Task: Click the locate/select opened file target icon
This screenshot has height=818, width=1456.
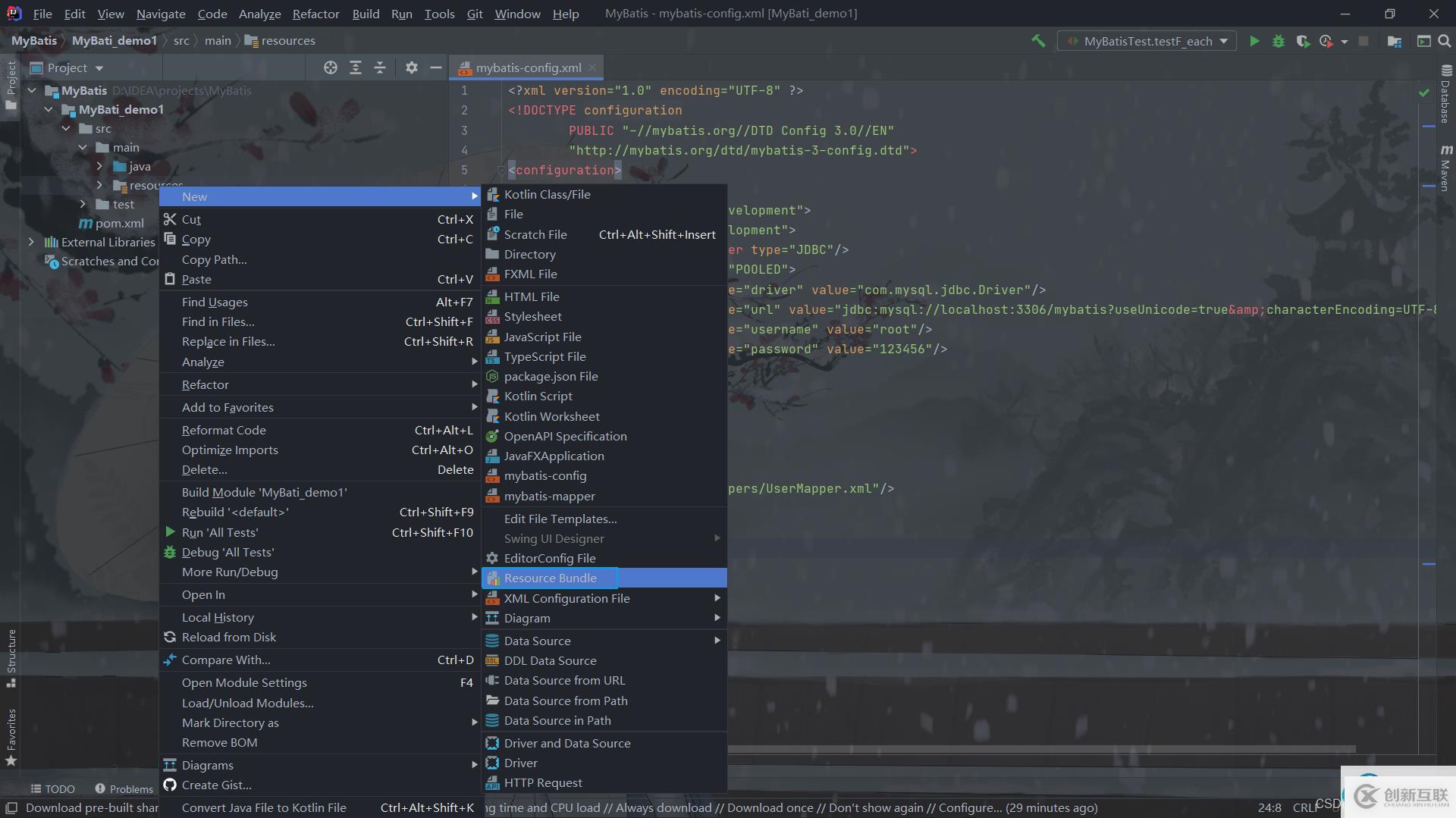Action: click(x=331, y=67)
